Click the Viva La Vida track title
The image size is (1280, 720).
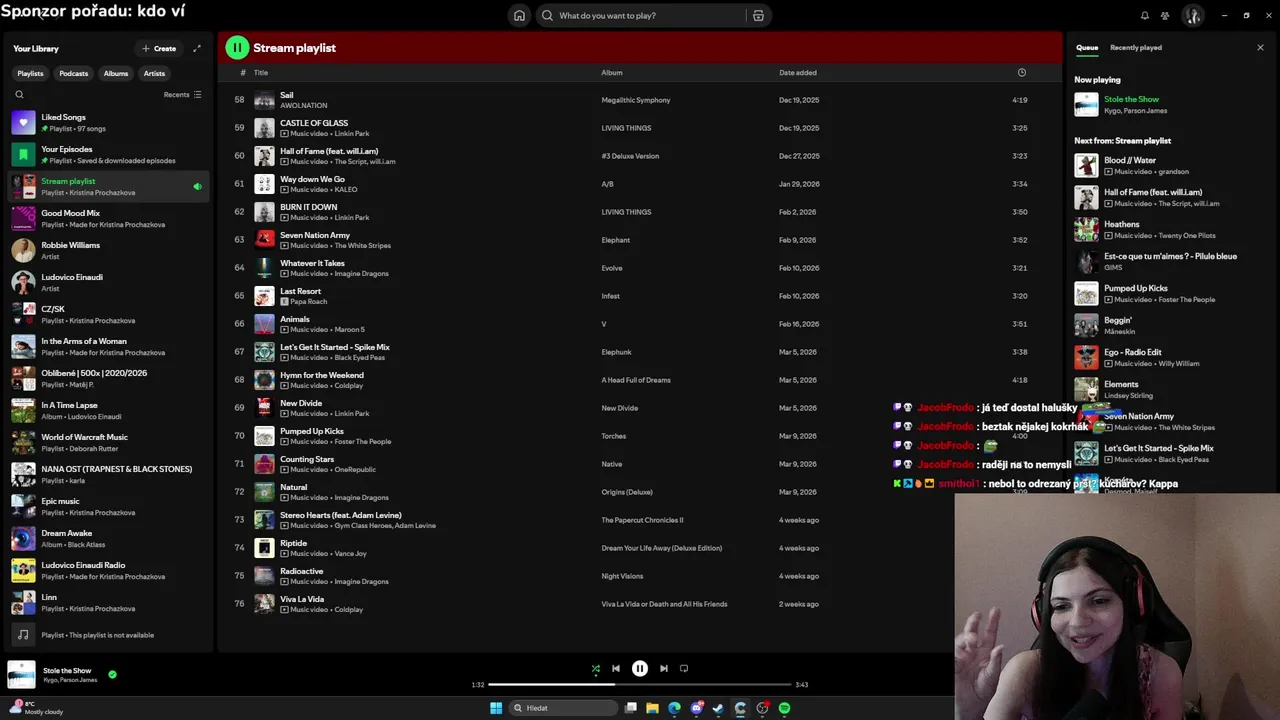pyautogui.click(x=302, y=599)
